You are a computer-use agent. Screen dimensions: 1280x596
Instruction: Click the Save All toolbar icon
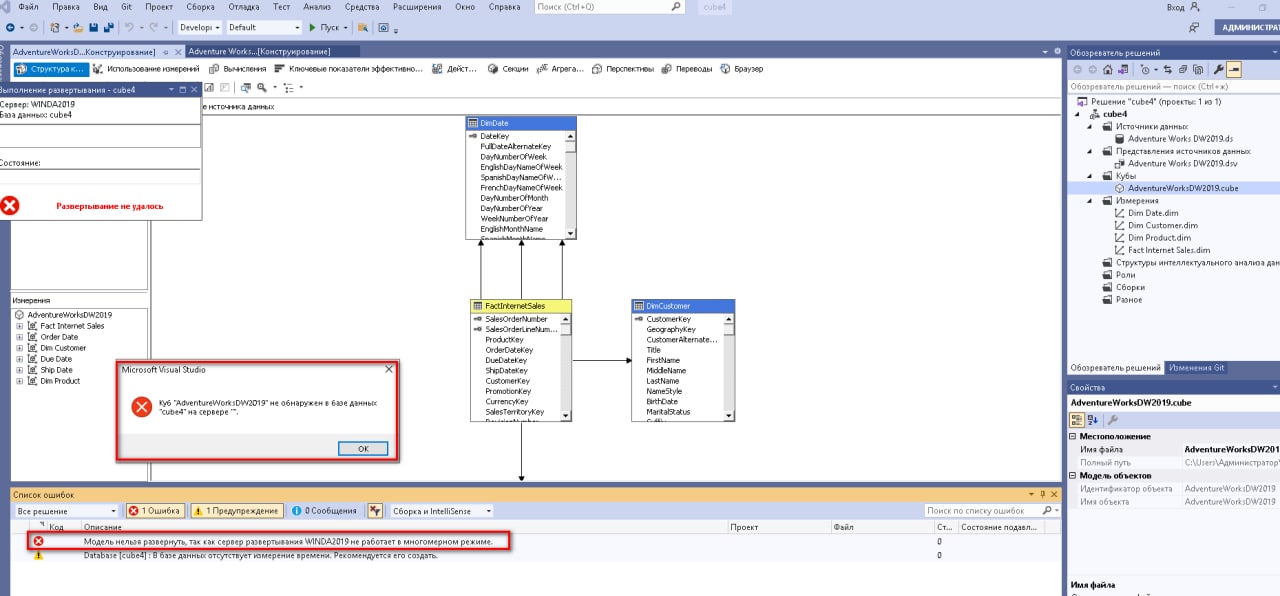pos(107,28)
